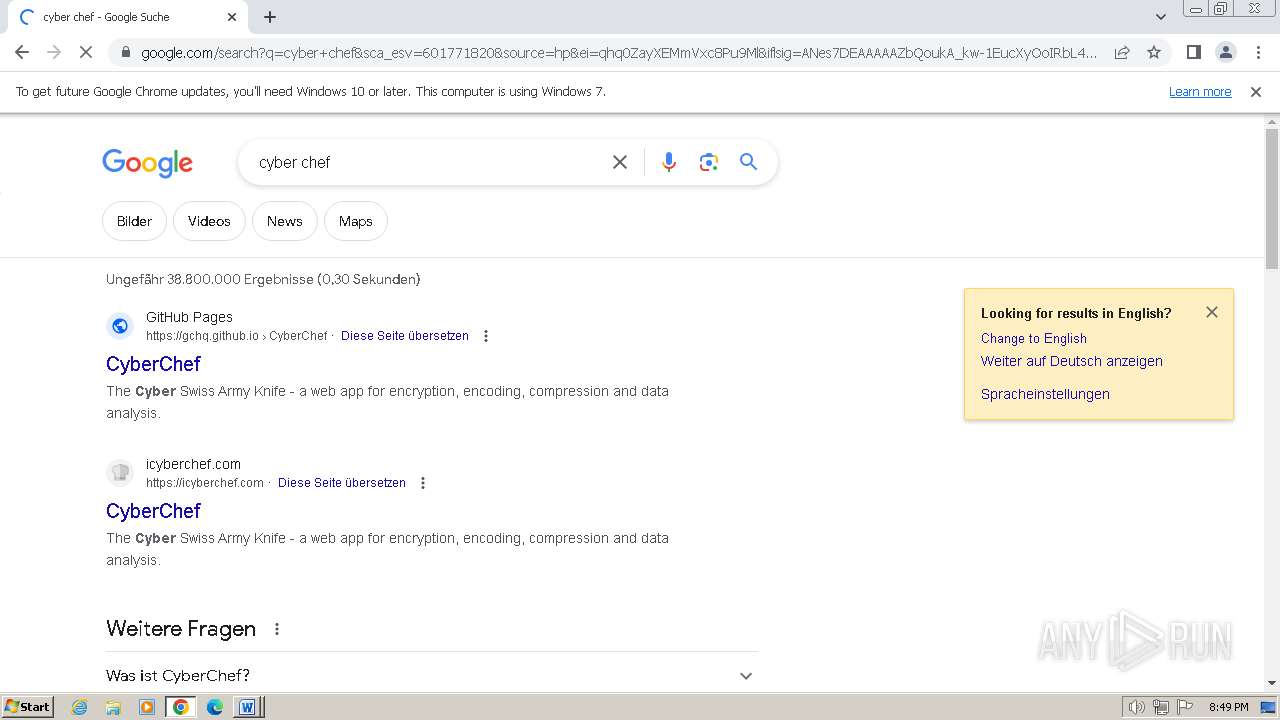The image size is (1280, 720).
Task: Expand 'Was ist CyberChef?' question
Action: pyautogui.click(x=432, y=676)
